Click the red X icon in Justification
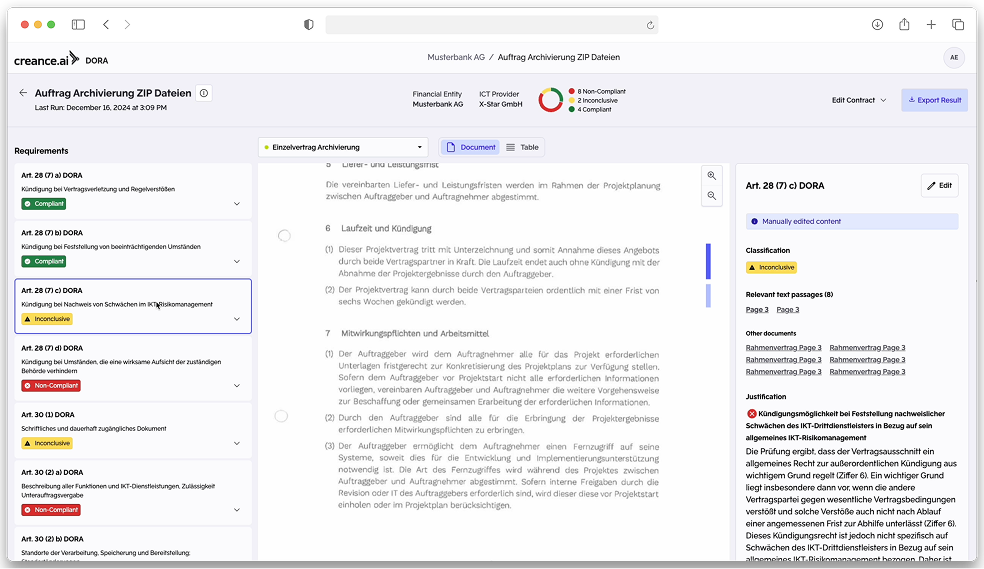The width and height of the screenshot is (984, 569). (x=751, y=413)
